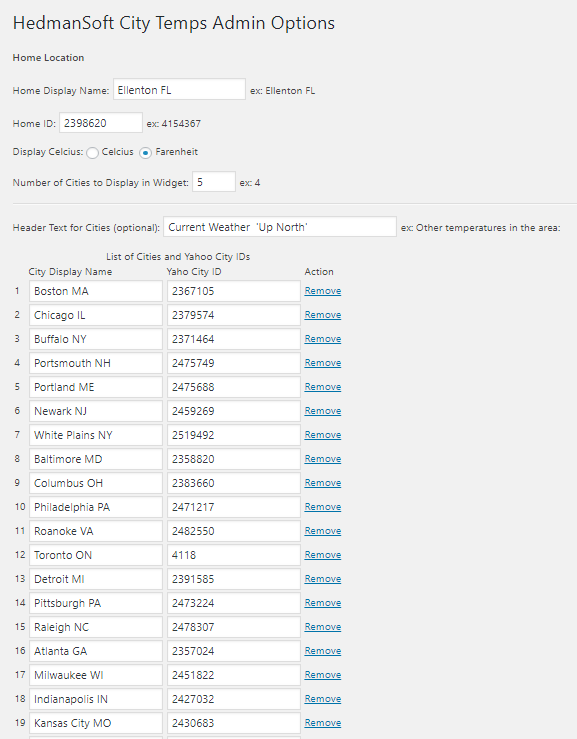Image resolution: width=577 pixels, height=739 pixels.
Task: Click city ID field containing 2430683
Action: [234, 724]
